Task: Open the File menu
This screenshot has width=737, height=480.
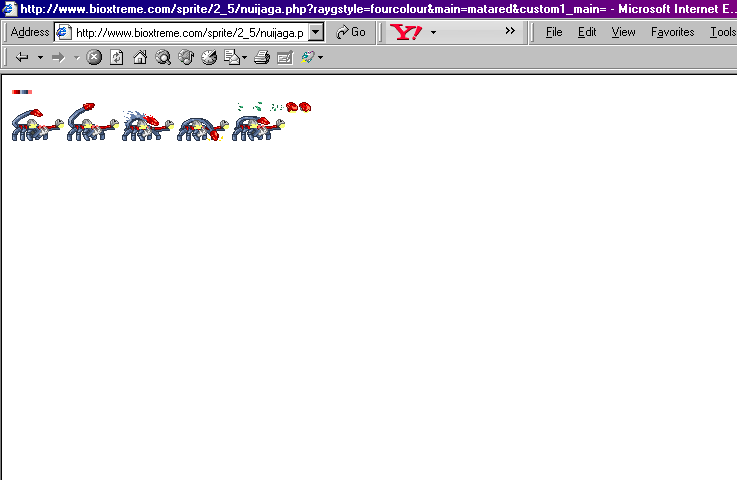Action: coord(554,32)
